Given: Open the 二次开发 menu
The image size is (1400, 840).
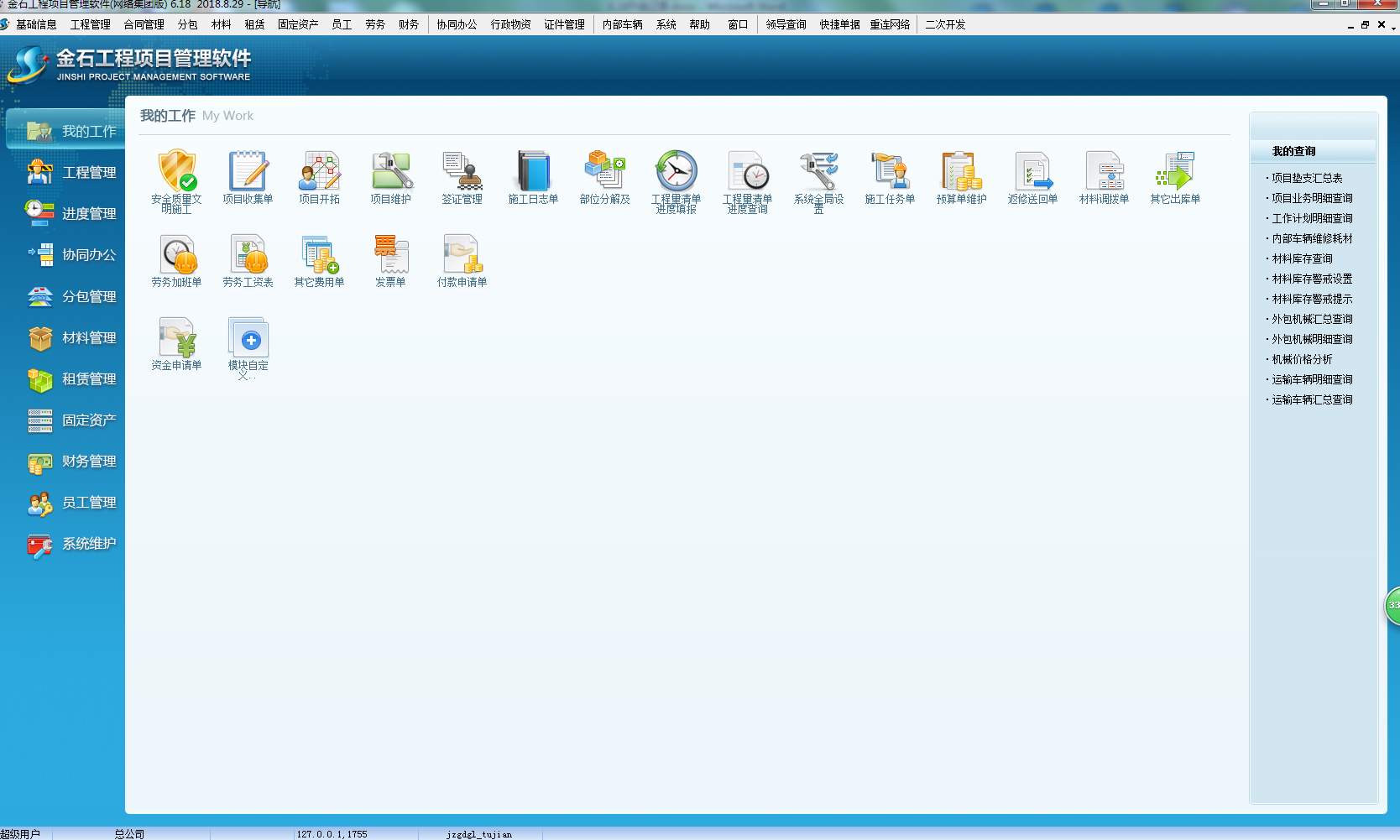Looking at the screenshot, I should [945, 24].
